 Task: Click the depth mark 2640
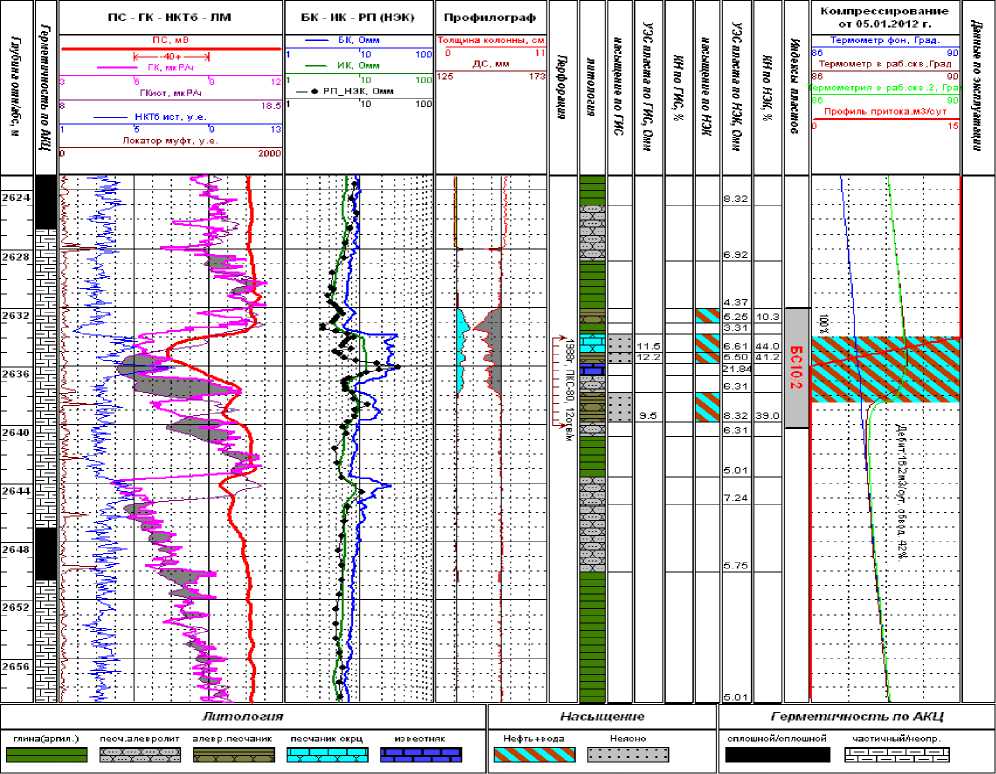pyautogui.click(x=17, y=432)
